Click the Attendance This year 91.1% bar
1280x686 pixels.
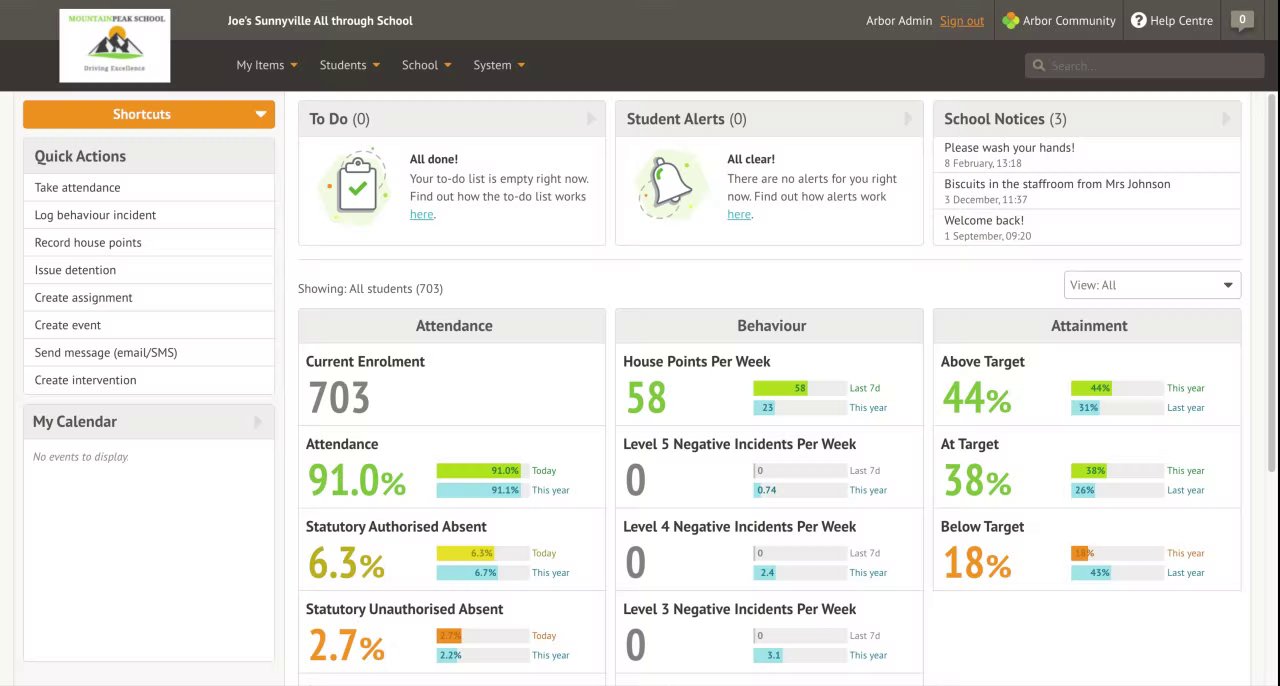point(482,491)
